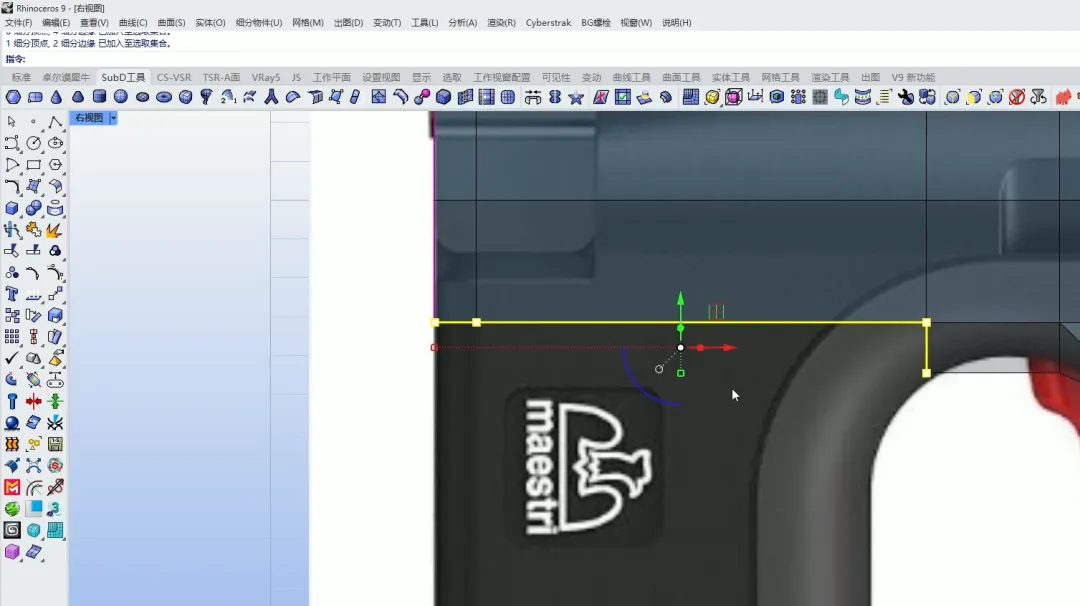Switch to the 曲线工具 toolbar tab
The width and height of the screenshot is (1080, 606).
pyautogui.click(x=632, y=77)
